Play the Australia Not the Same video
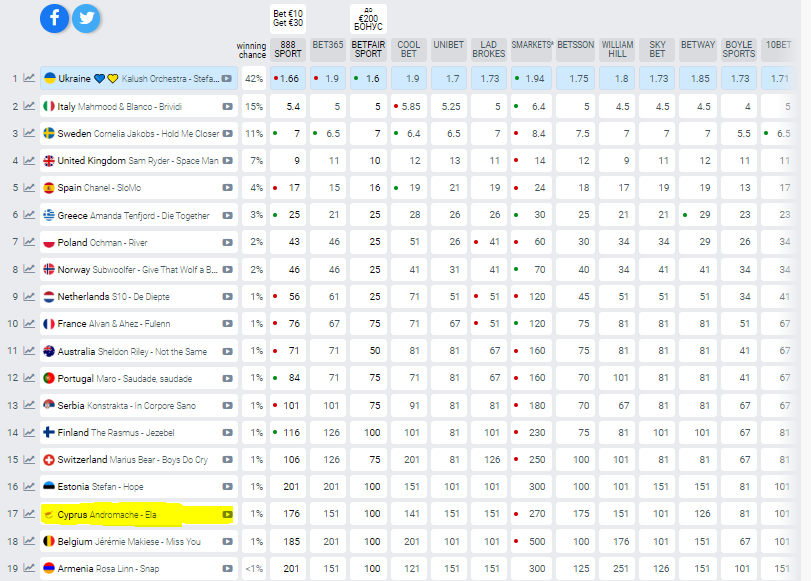This screenshot has width=811, height=581. coord(227,351)
